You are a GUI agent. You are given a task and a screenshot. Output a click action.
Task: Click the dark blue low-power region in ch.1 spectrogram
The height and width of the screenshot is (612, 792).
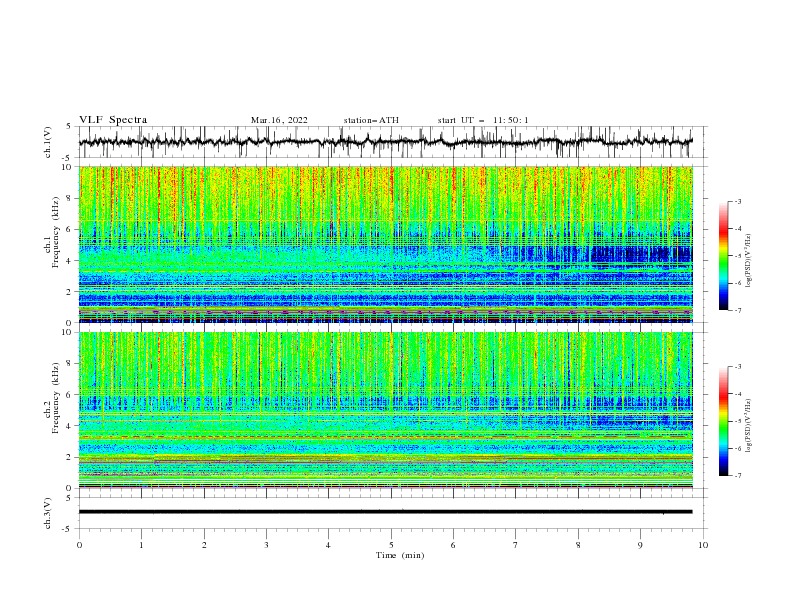click(x=641, y=253)
